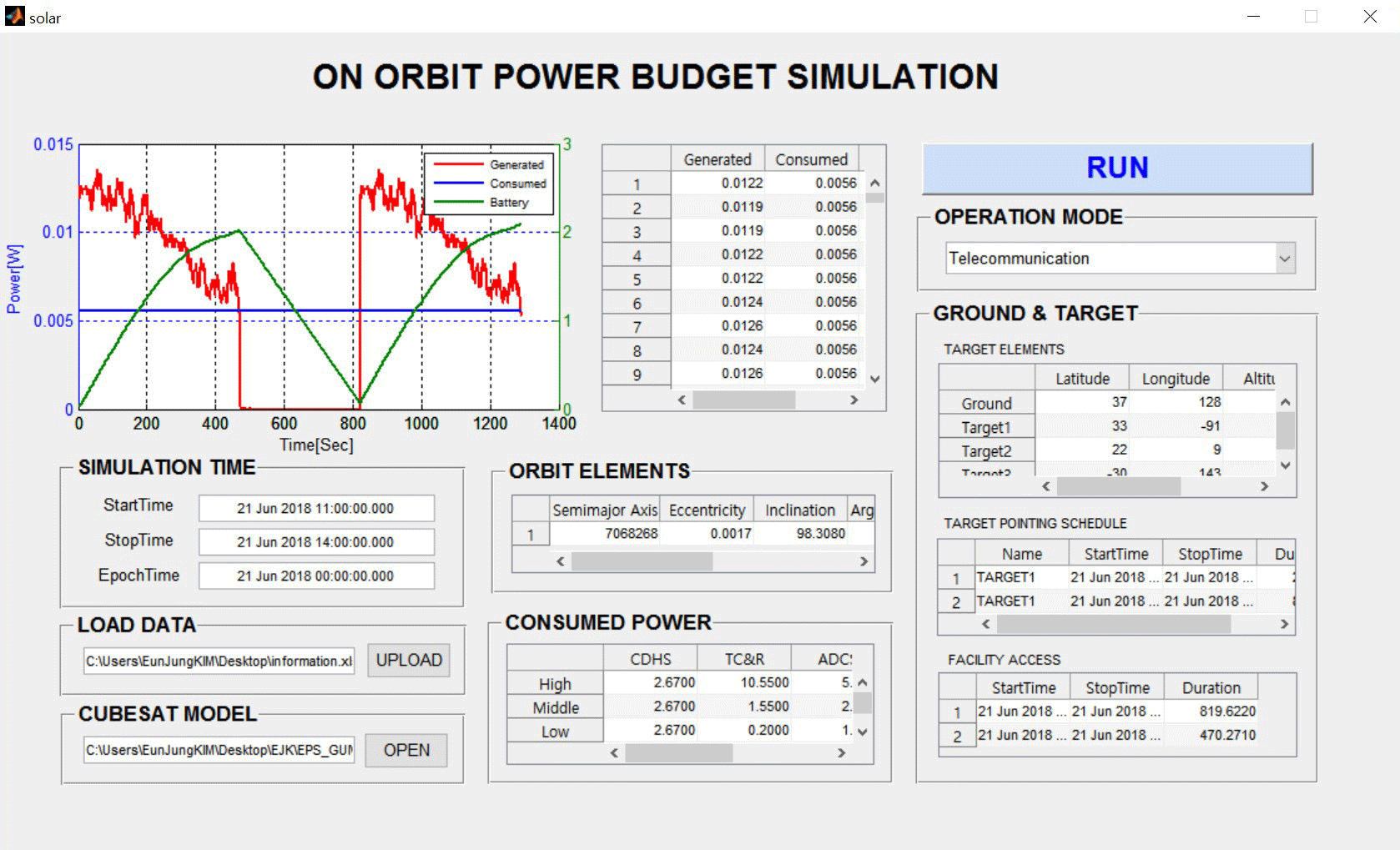1400x850 pixels.
Task: Select row 5 header in Generated table
Action: [x=637, y=279]
